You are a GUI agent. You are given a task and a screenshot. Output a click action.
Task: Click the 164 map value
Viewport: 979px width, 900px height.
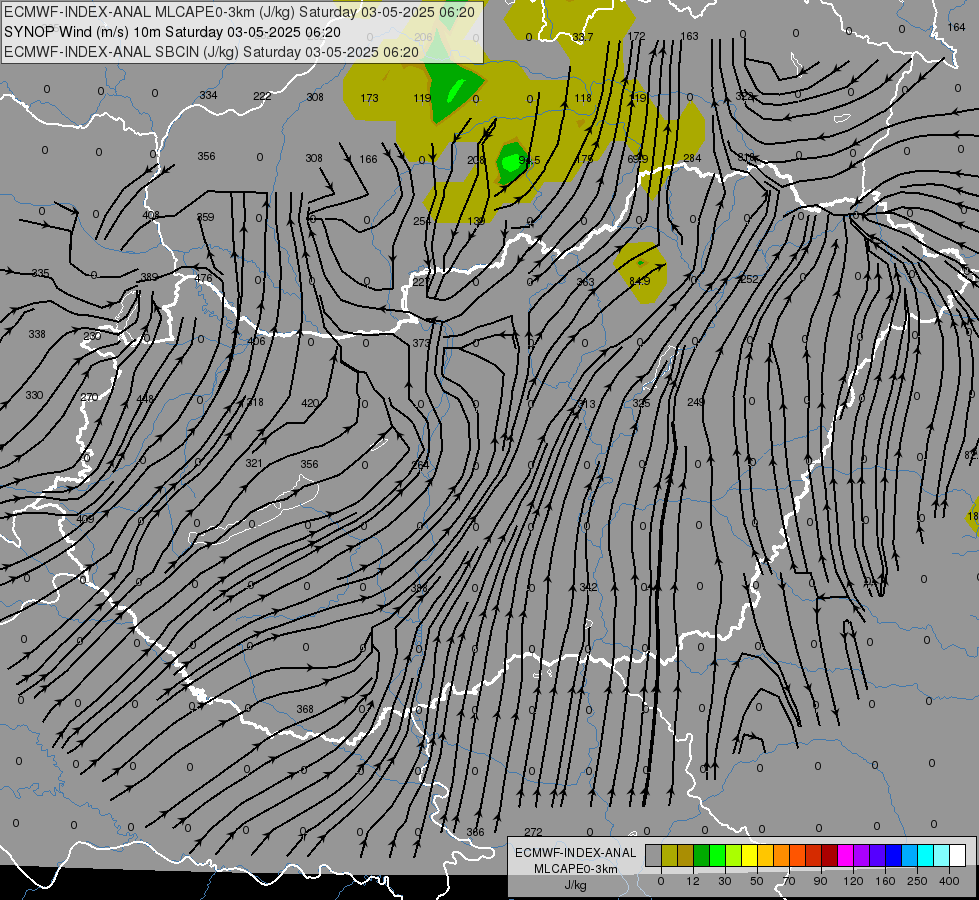[956, 27]
